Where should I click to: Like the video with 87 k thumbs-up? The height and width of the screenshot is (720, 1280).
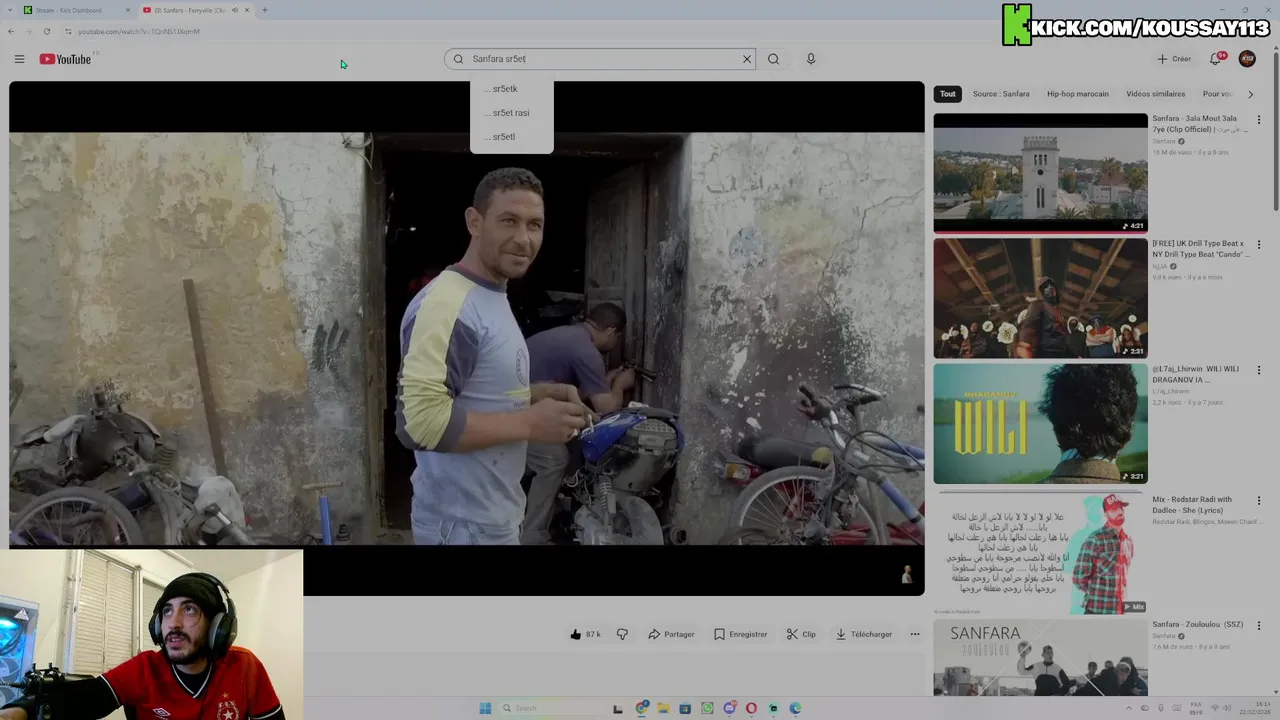click(x=585, y=634)
